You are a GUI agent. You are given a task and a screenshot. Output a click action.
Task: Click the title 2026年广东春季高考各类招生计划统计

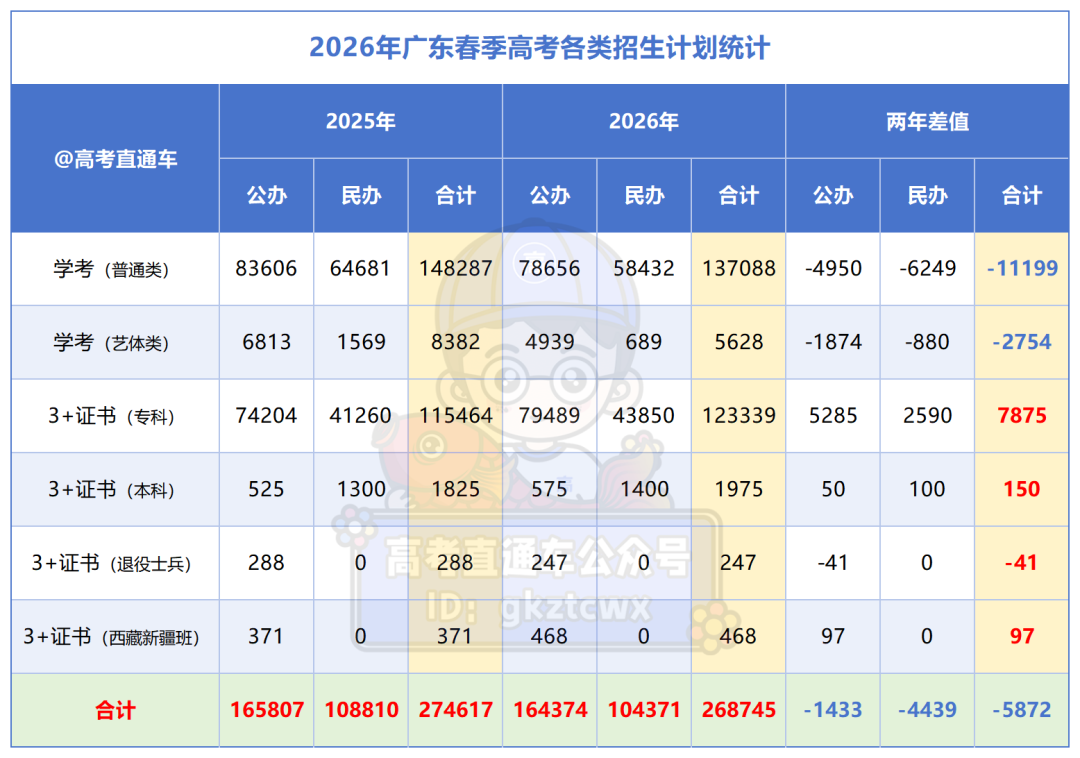(539, 48)
